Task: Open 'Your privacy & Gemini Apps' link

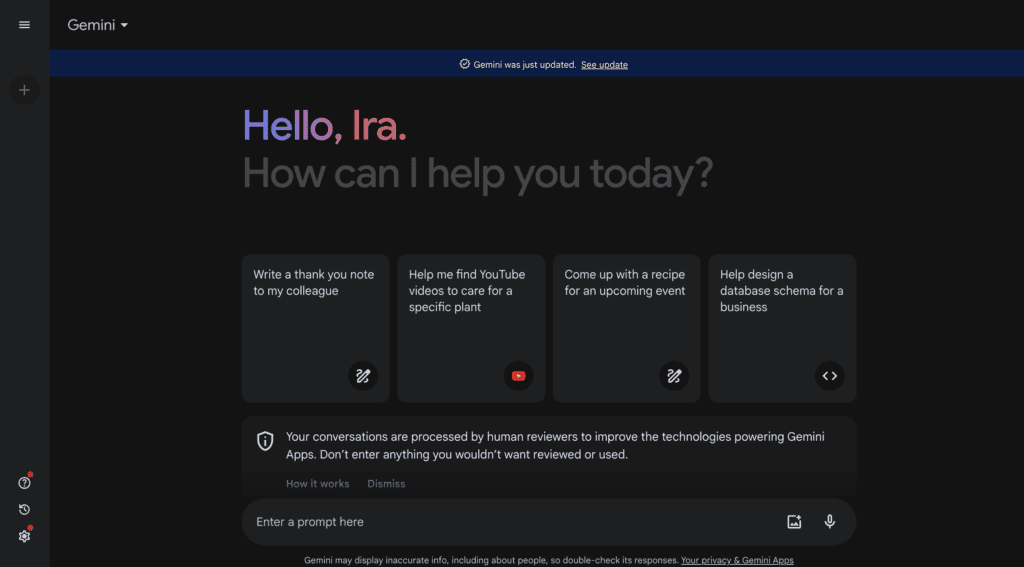Action: [x=737, y=561]
